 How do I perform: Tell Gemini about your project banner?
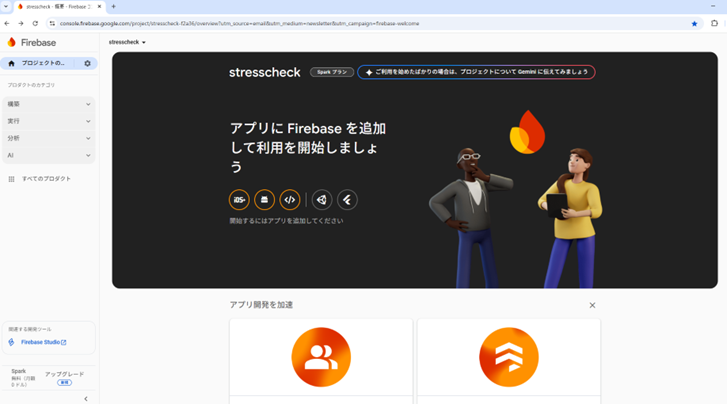(x=477, y=72)
